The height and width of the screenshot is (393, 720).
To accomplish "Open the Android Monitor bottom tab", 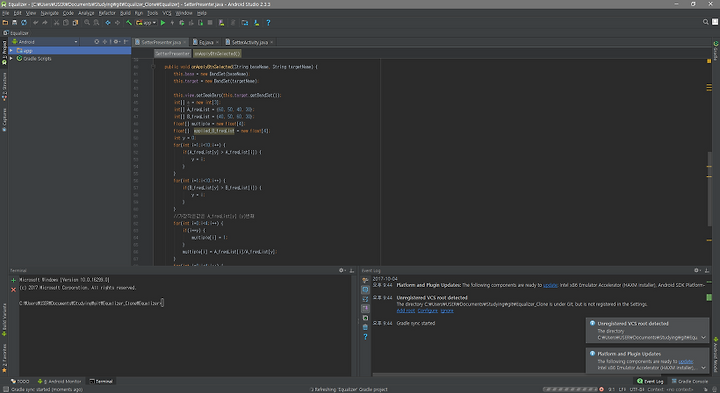I will [60, 381].
